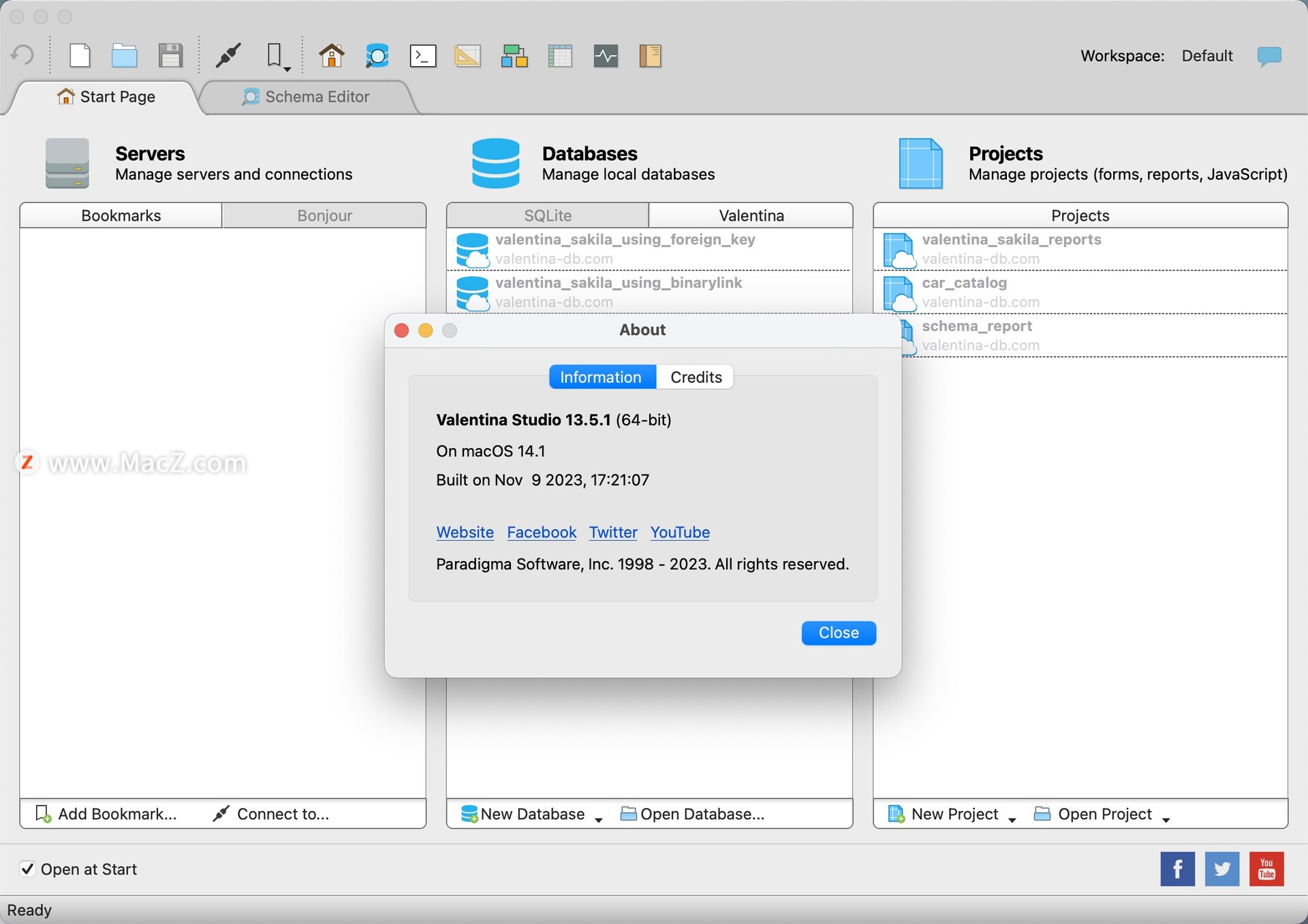Viewport: 1308px width, 924px height.
Task: Click the Projects column header
Action: [1080, 215]
